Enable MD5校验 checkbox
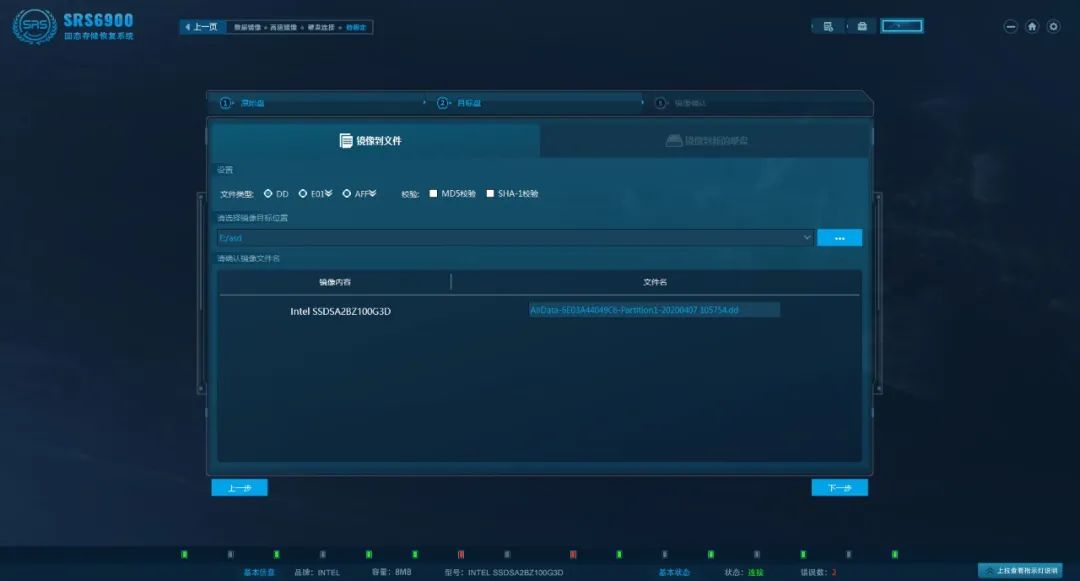This screenshot has height=581, width=1080. tap(433, 193)
